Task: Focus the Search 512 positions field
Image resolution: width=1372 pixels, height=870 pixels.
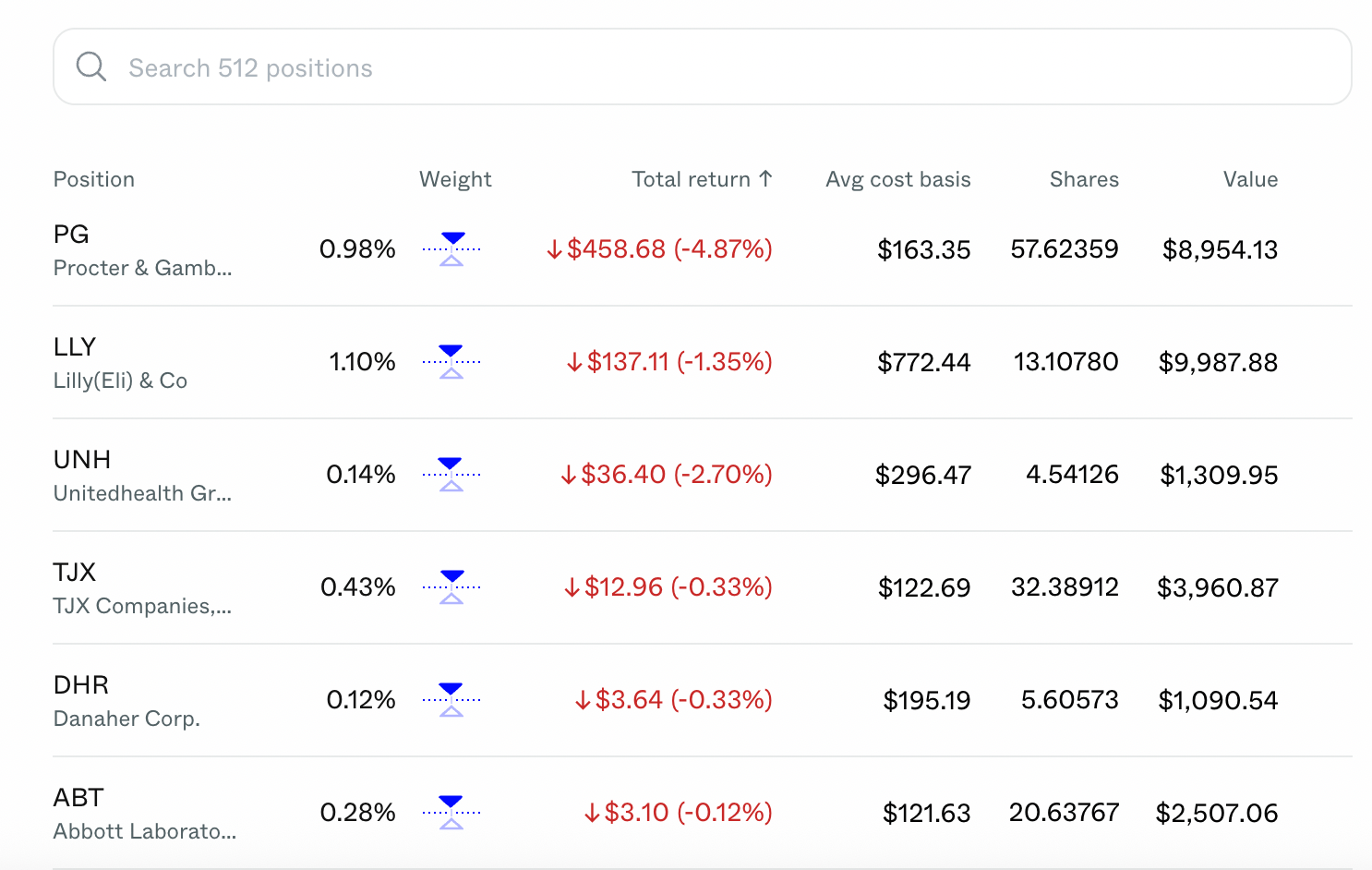Action: [703, 66]
